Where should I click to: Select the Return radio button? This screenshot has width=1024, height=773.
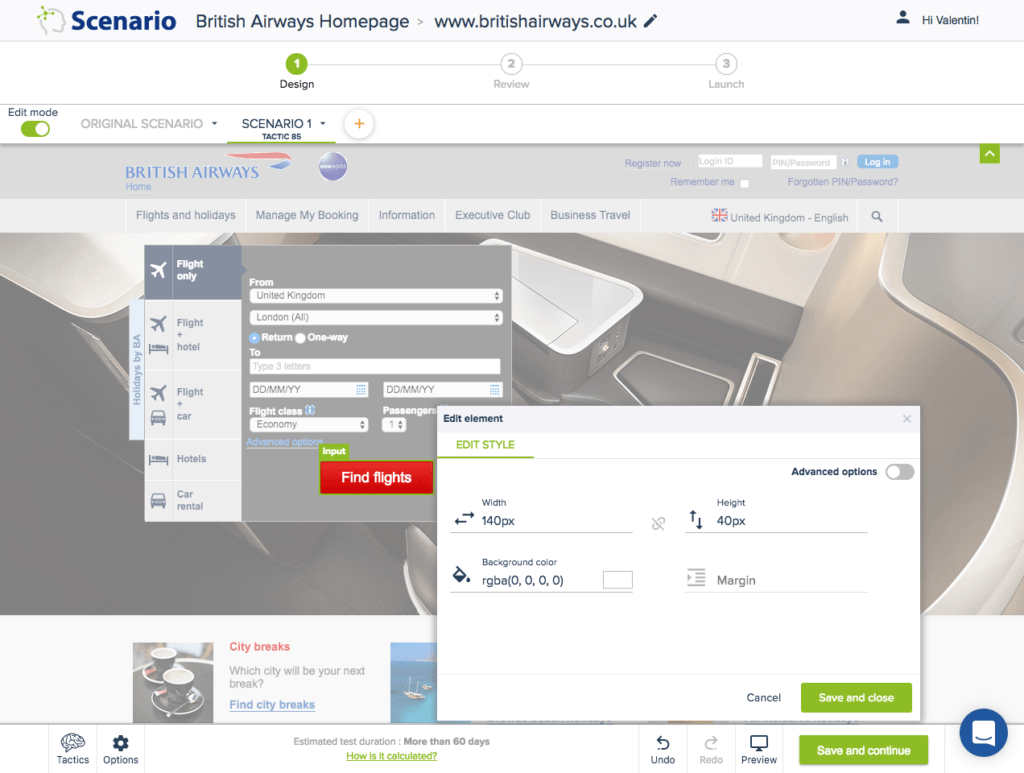(x=254, y=338)
